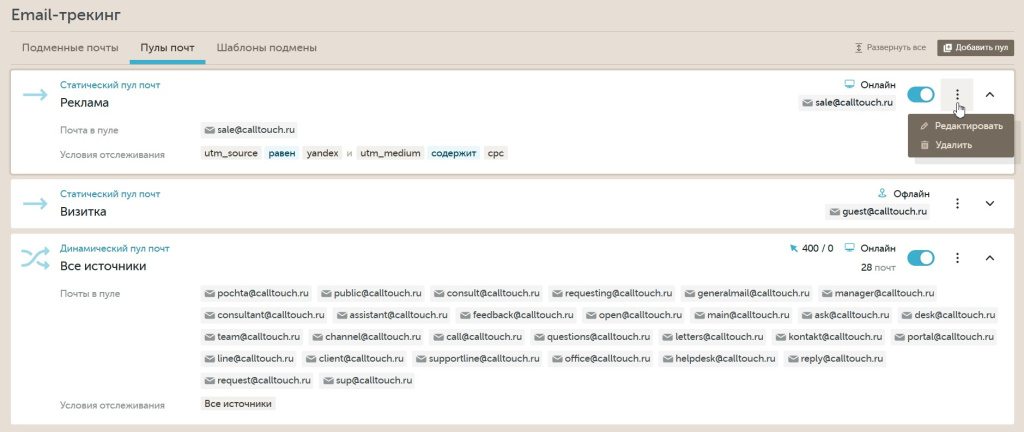This screenshot has width=1024, height=432.
Task: Expand the Визитка pool with chevron
Action: 990,204
